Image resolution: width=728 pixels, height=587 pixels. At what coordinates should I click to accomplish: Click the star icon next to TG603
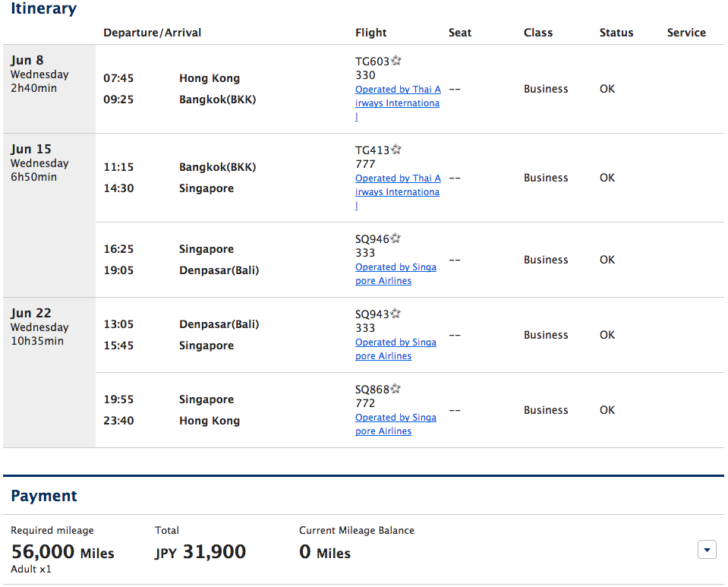396,60
